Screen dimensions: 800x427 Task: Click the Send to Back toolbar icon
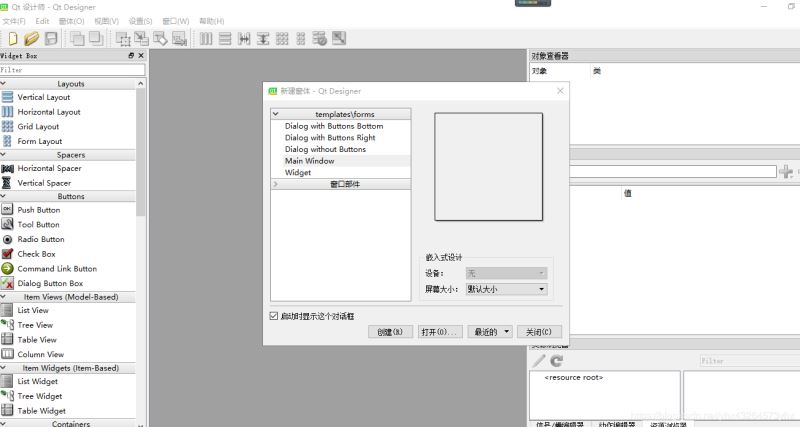77,38
